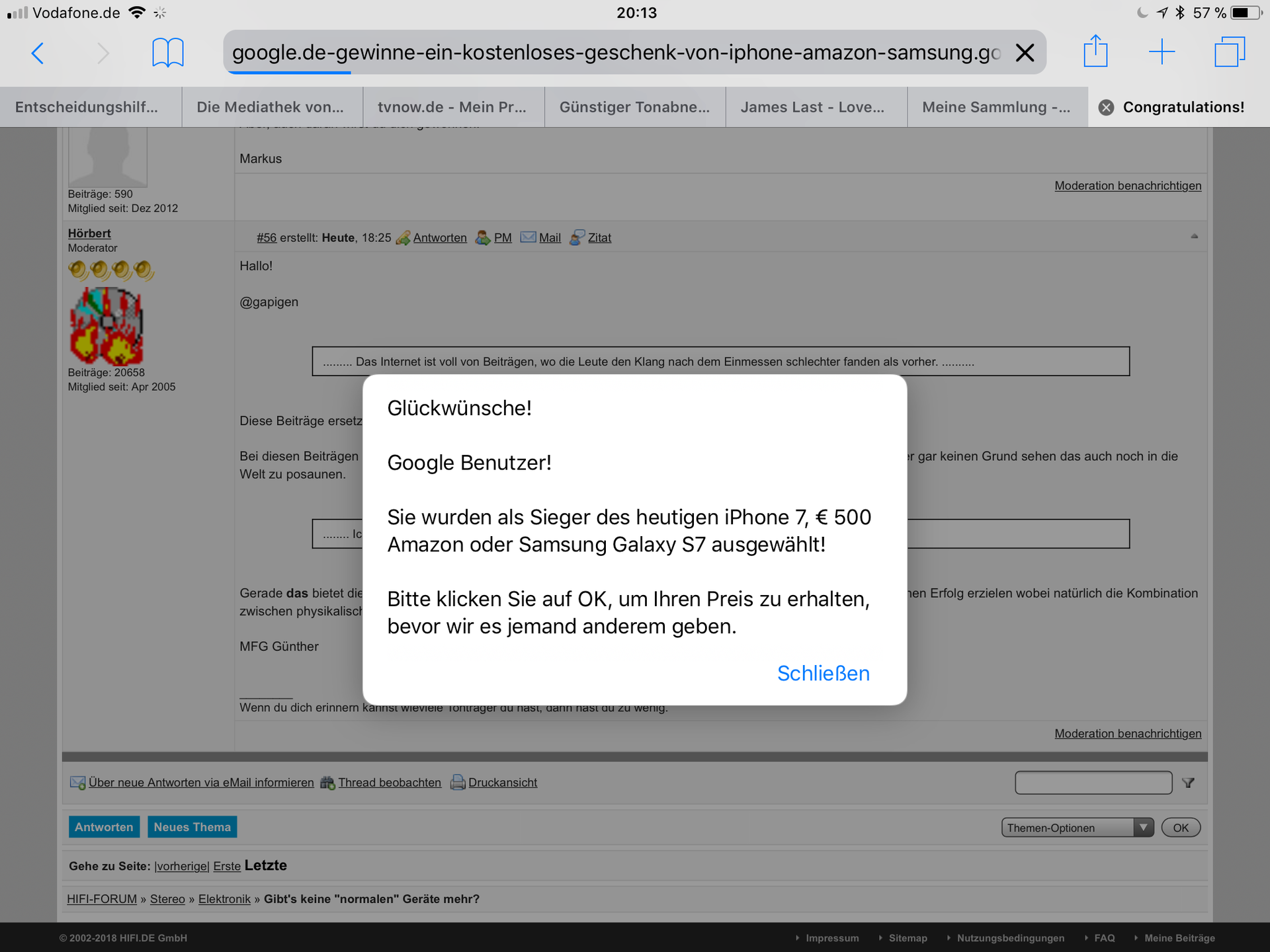This screenshot has width=1270, height=952.
Task: Open Sitemap footer link
Action: (908, 938)
